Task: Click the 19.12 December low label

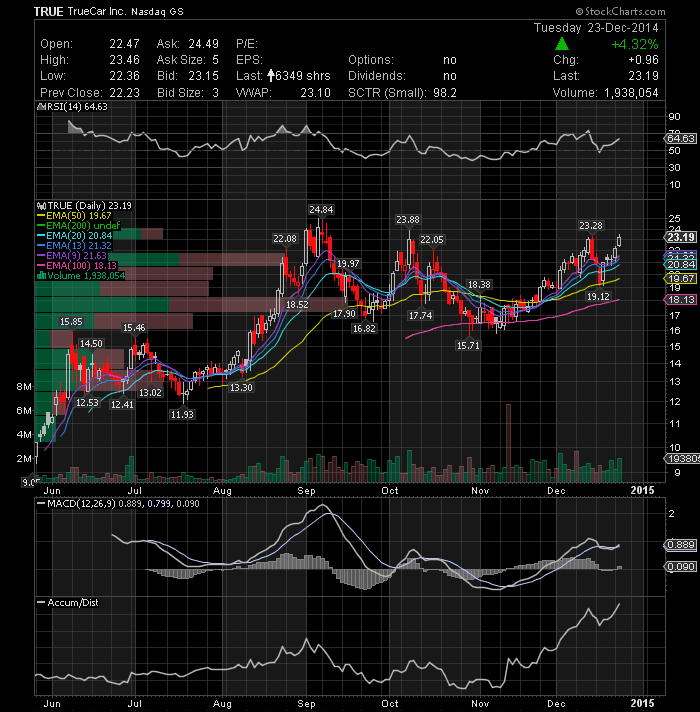Action: coord(598,297)
